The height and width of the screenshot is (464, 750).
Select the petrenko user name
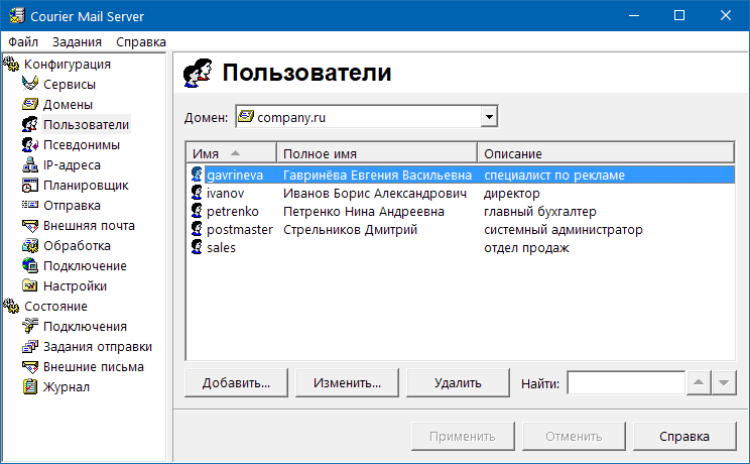[232, 211]
